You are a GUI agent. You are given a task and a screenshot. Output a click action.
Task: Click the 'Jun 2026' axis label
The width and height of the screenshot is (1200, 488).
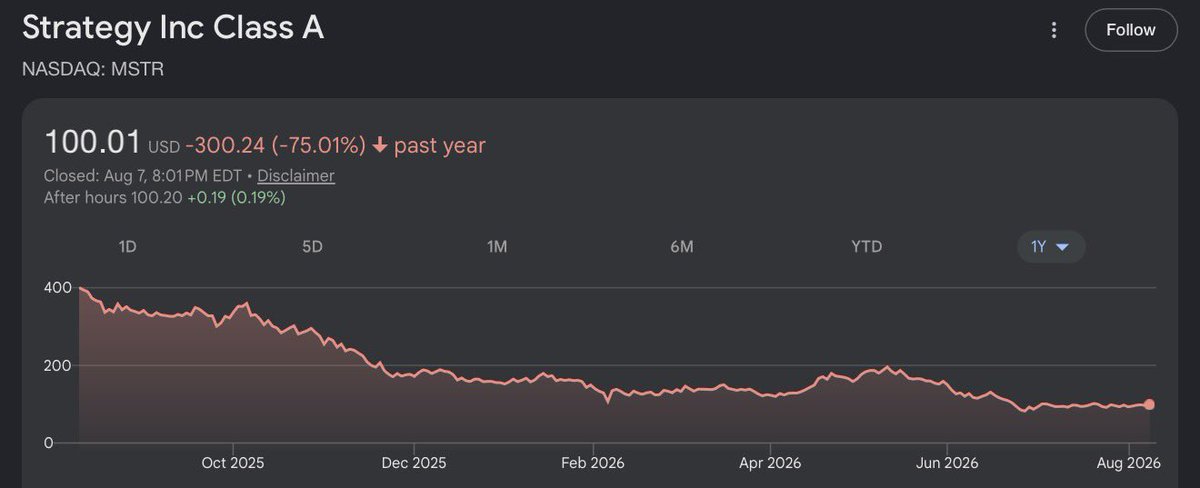(x=947, y=463)
